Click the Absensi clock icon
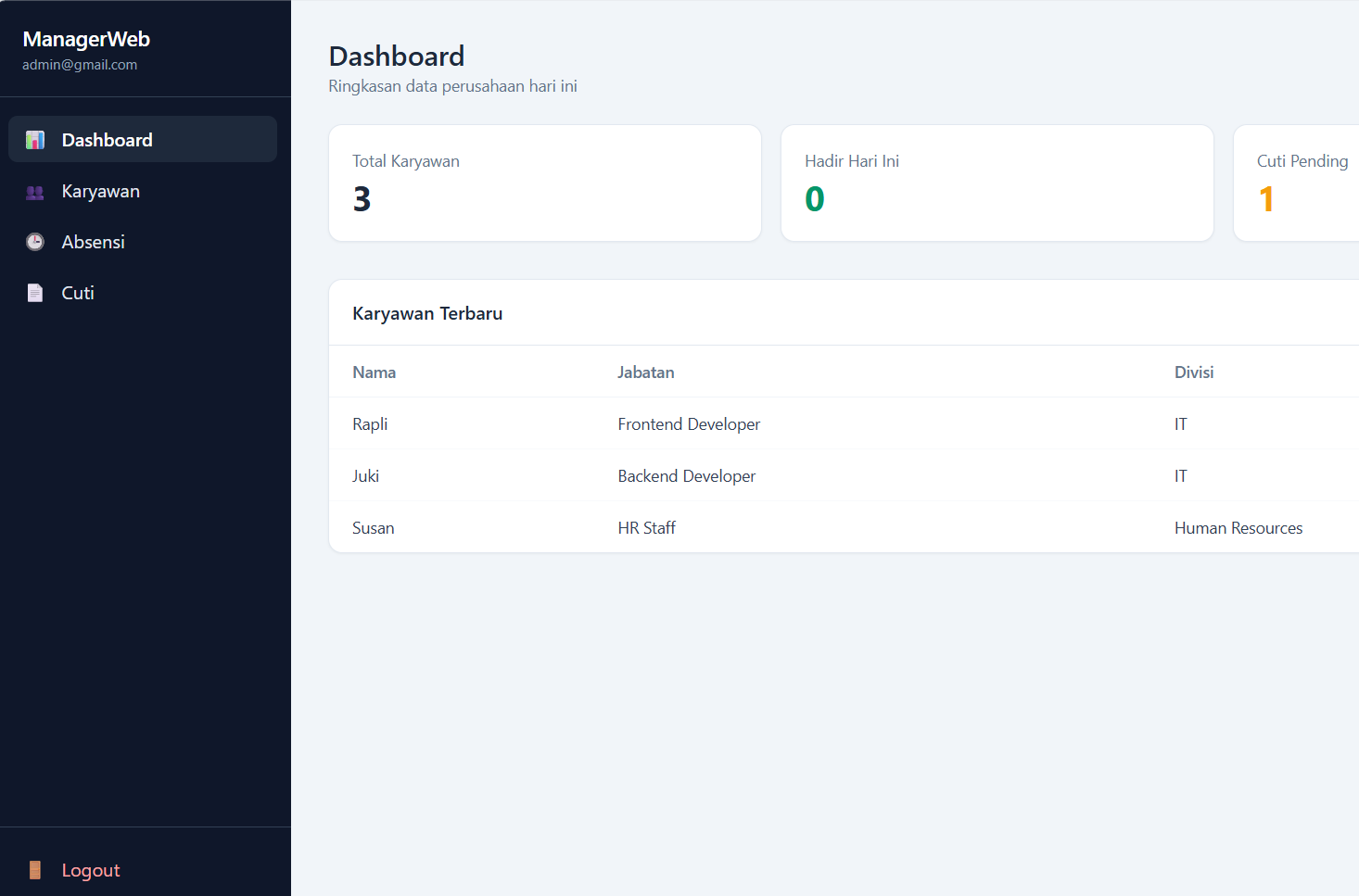Viewport: 1359px width, 896px height. click(35, 242)
